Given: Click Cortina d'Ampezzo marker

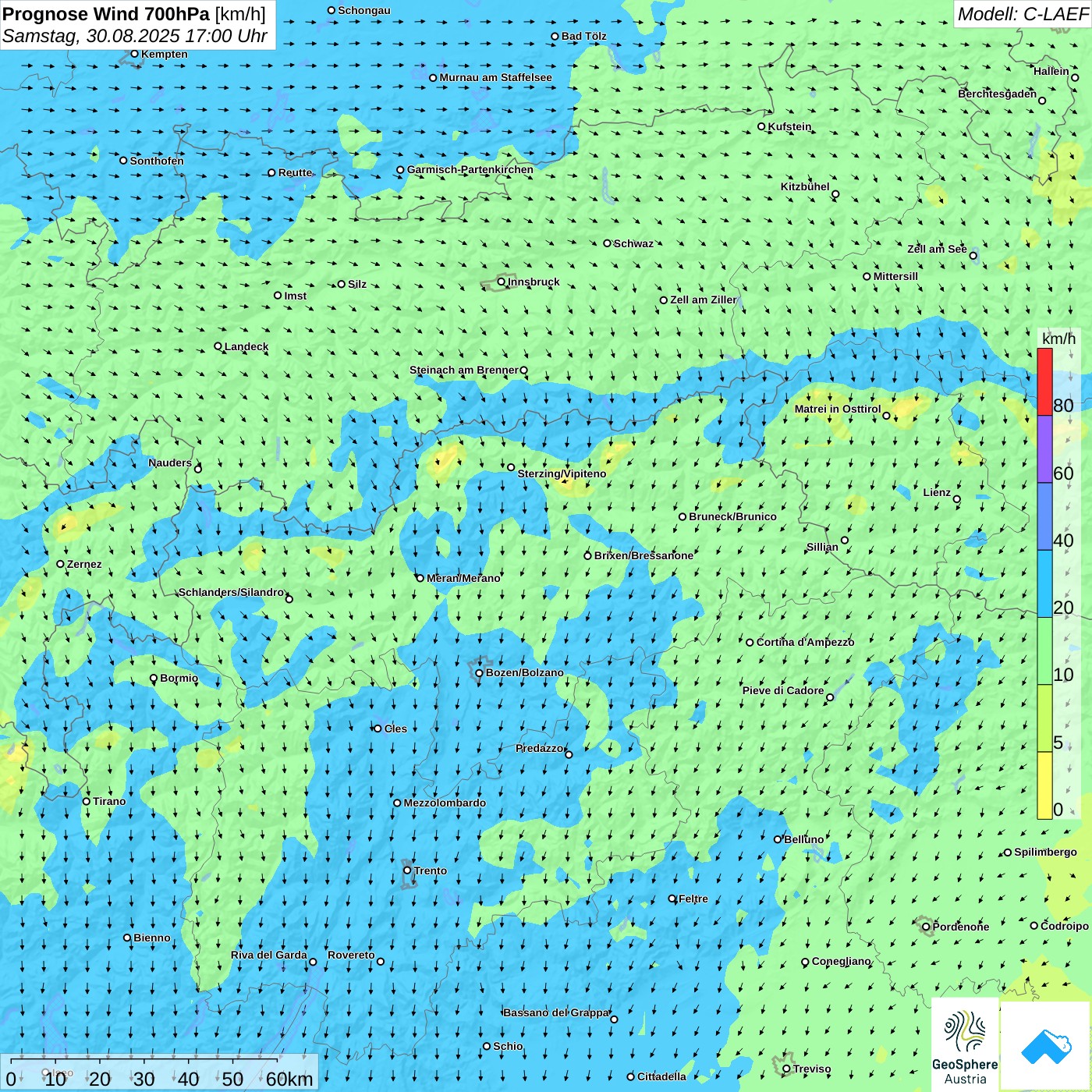Looking at the screenshot, I should click(750, 643).
